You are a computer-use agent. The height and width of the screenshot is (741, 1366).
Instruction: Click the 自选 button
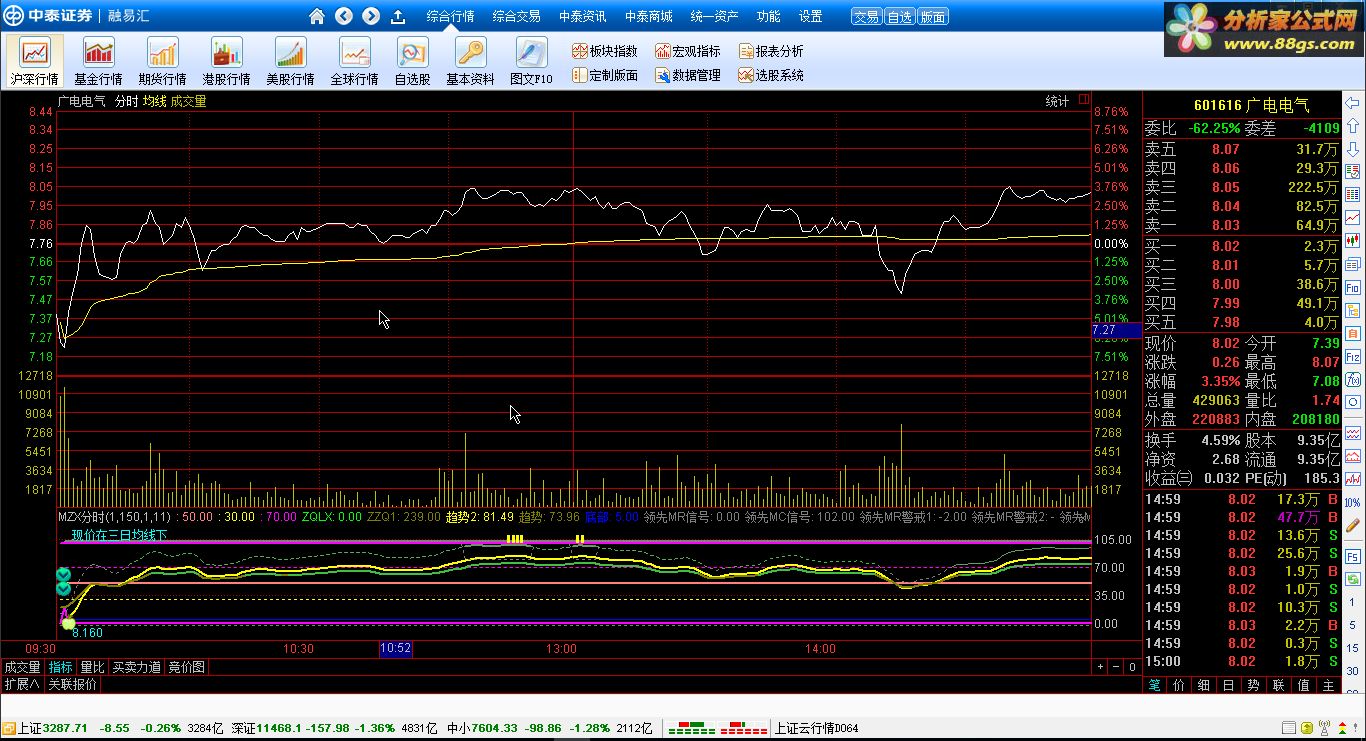point(899,16)
